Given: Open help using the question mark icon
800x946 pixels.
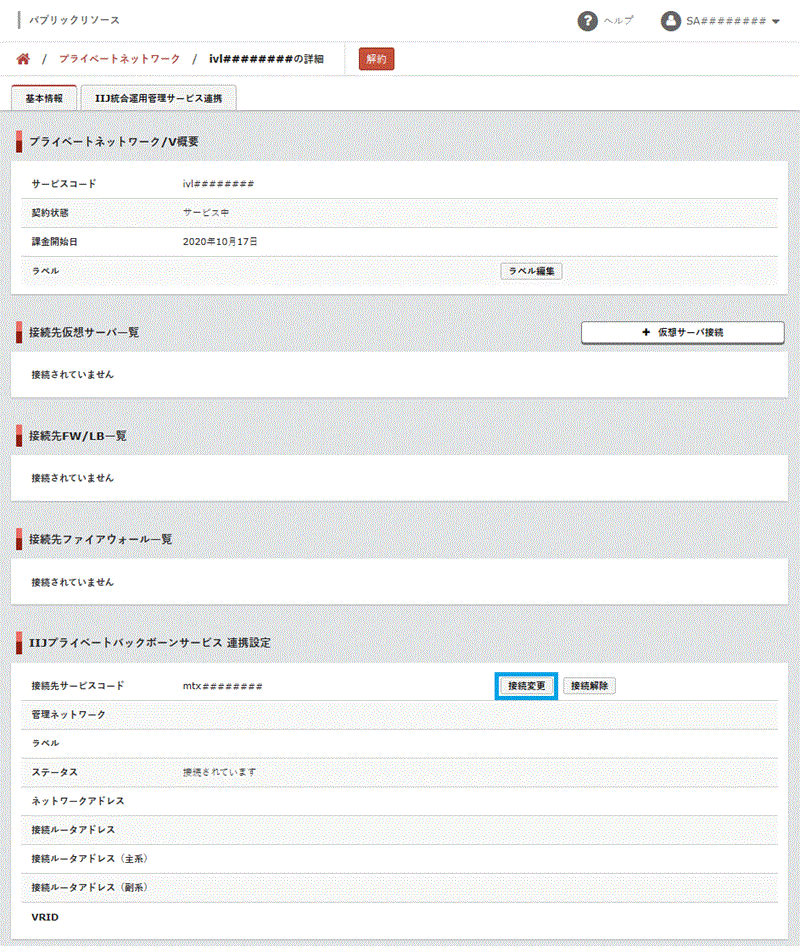Looking at the screenshot, I should [587, 21].
